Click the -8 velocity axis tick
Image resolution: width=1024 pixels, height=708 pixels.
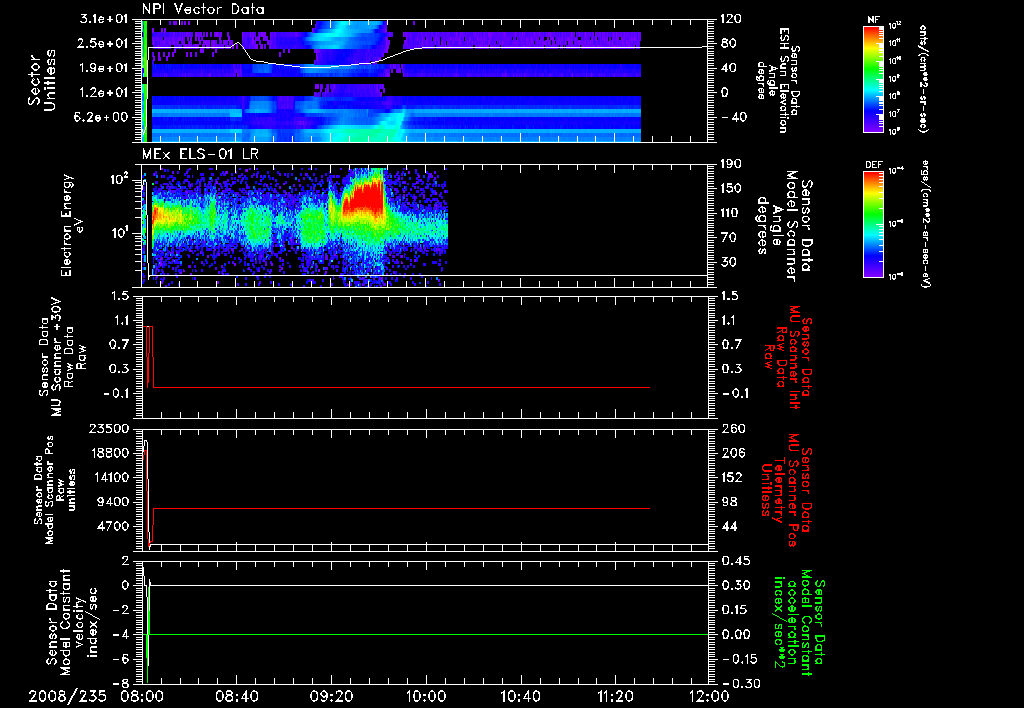(123, 683)
